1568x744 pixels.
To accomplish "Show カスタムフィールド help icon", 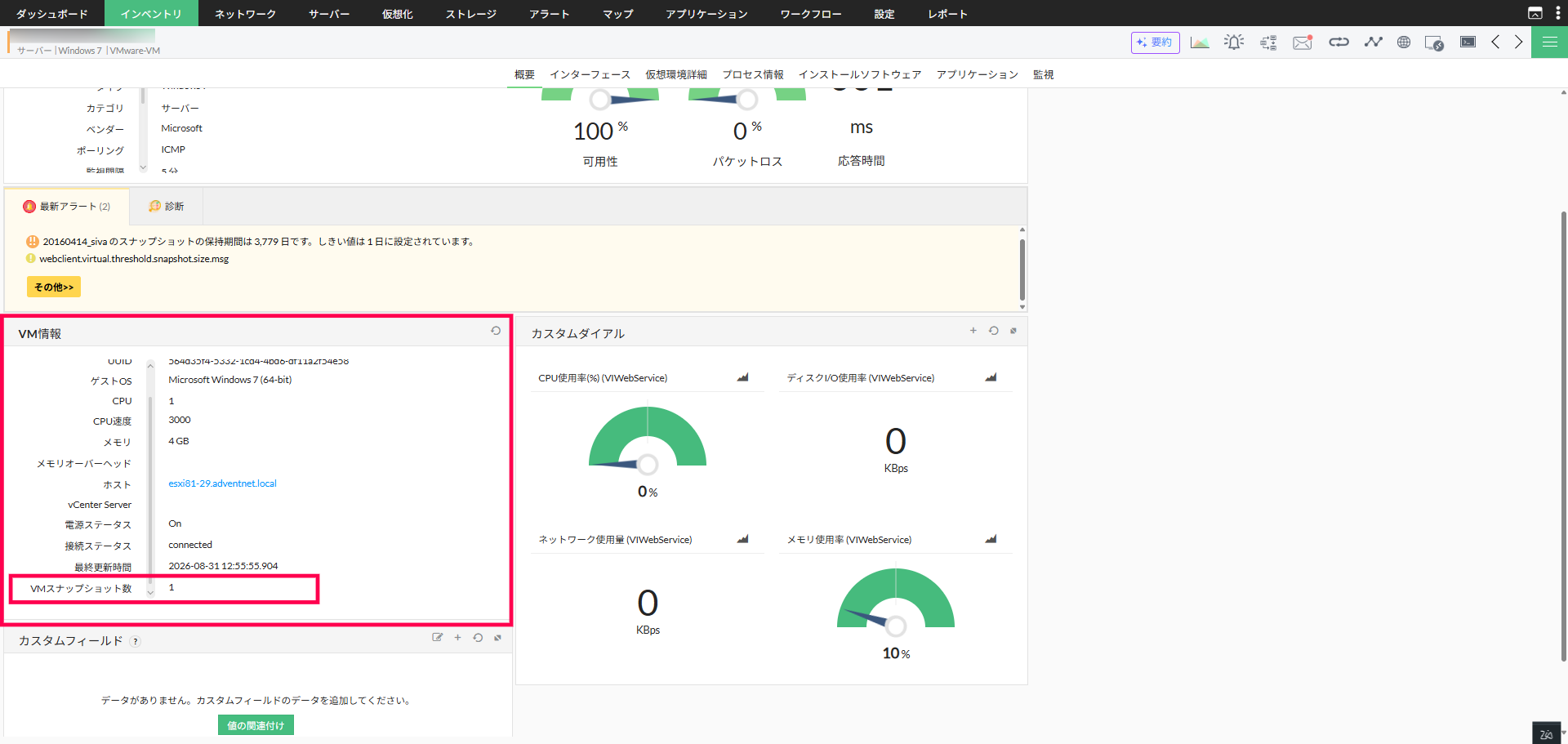I will [136, 642].
